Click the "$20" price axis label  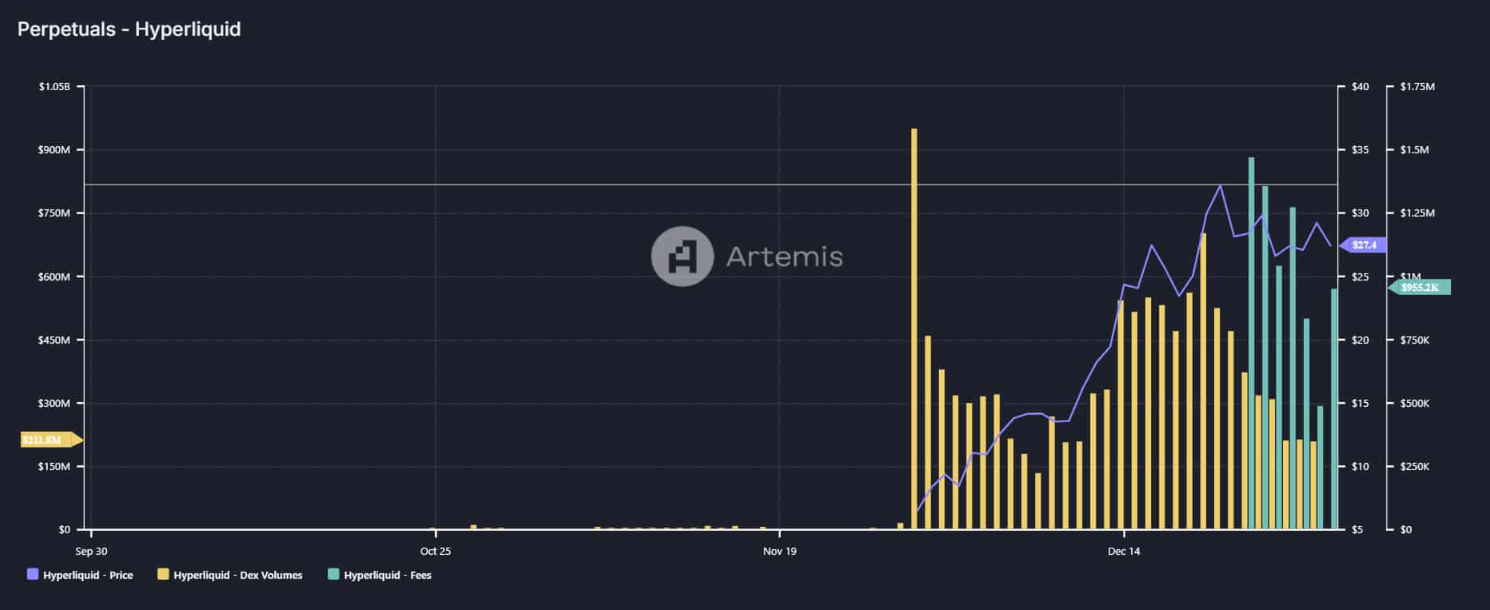pyautogui.click(x=1360, y=340)
